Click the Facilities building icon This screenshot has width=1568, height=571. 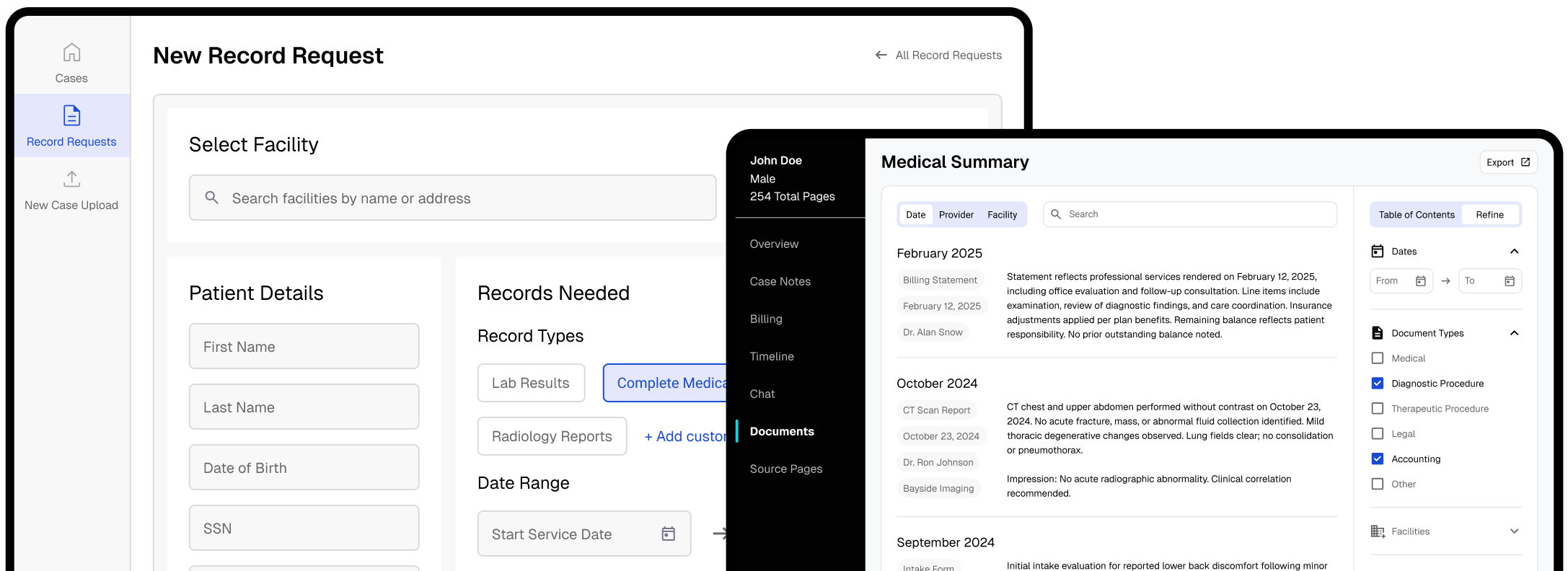tap(1378, 531)
